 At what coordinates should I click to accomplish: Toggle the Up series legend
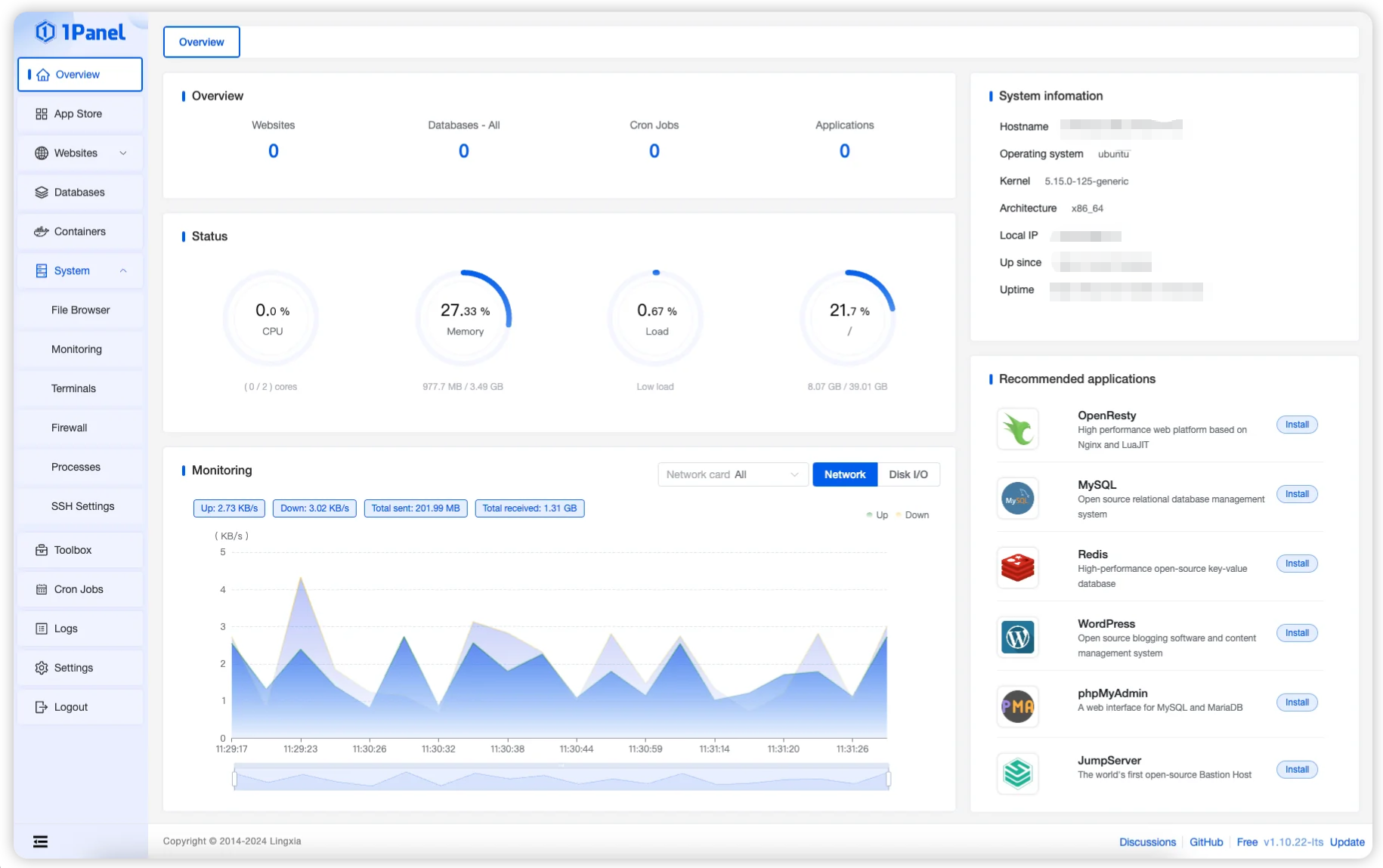pyautogui.click(x=877, y=515)
